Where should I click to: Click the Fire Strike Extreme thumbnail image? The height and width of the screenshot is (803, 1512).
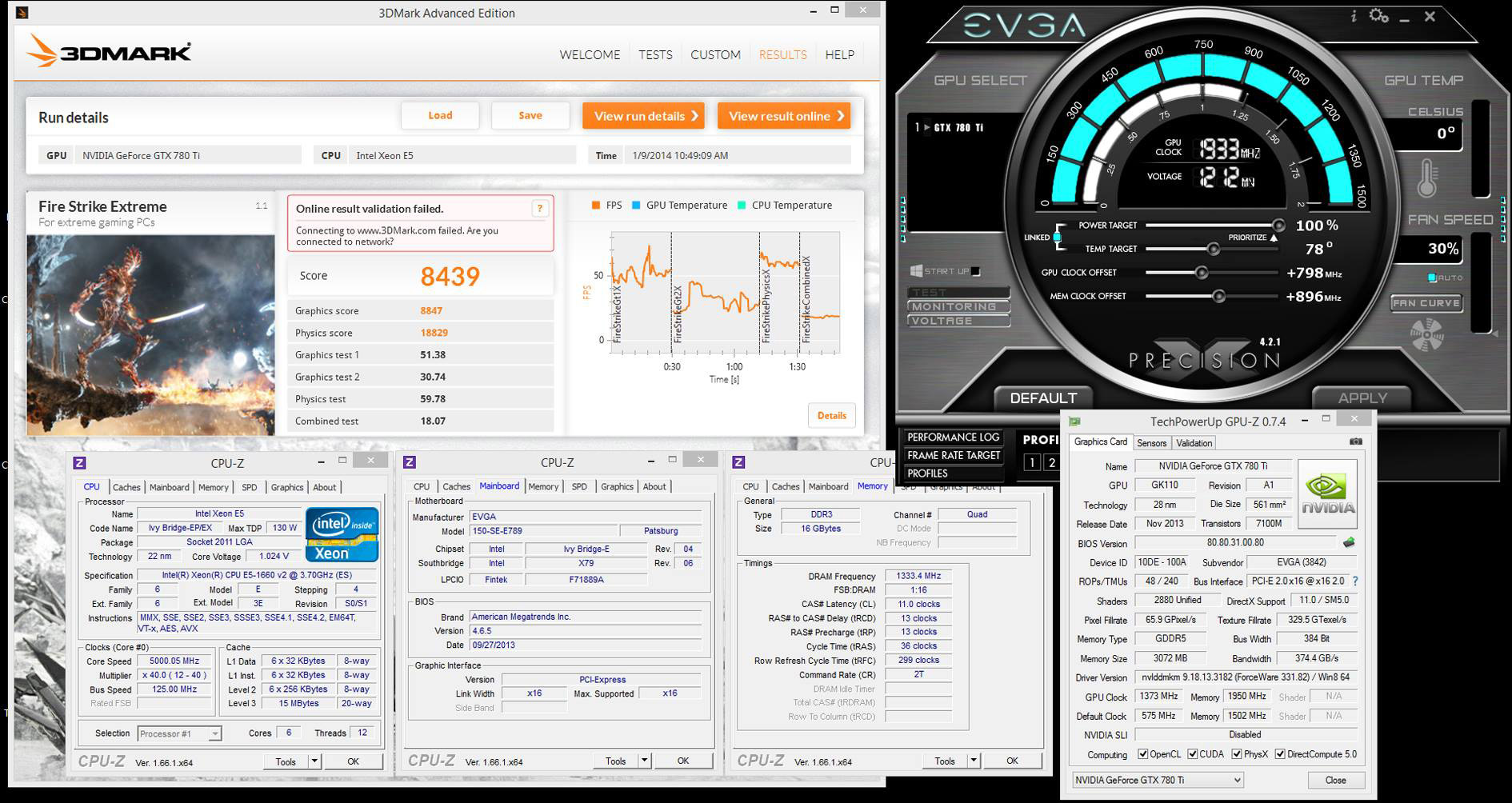click(150, 335)
